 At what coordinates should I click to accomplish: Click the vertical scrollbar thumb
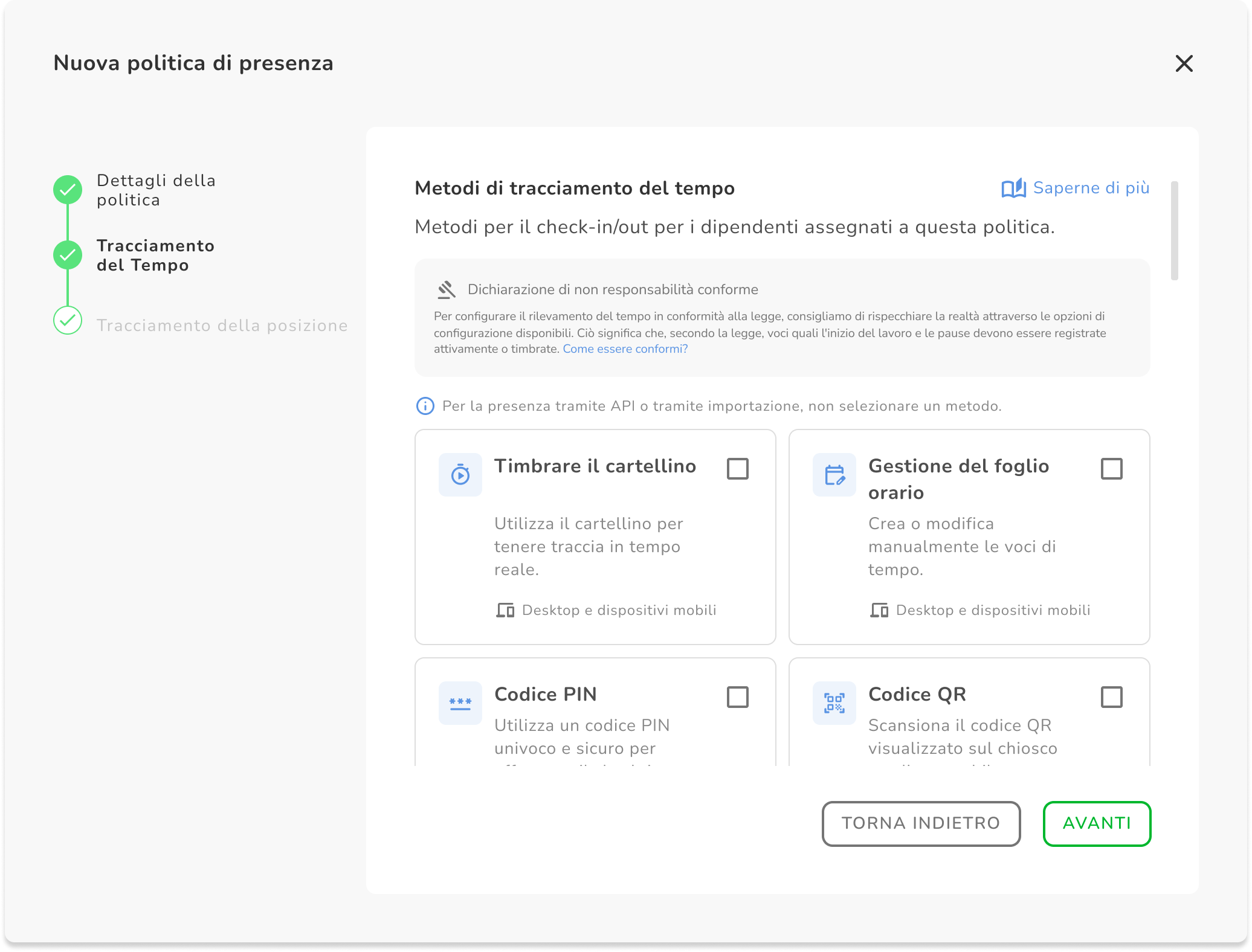(x=1174, y=231)
